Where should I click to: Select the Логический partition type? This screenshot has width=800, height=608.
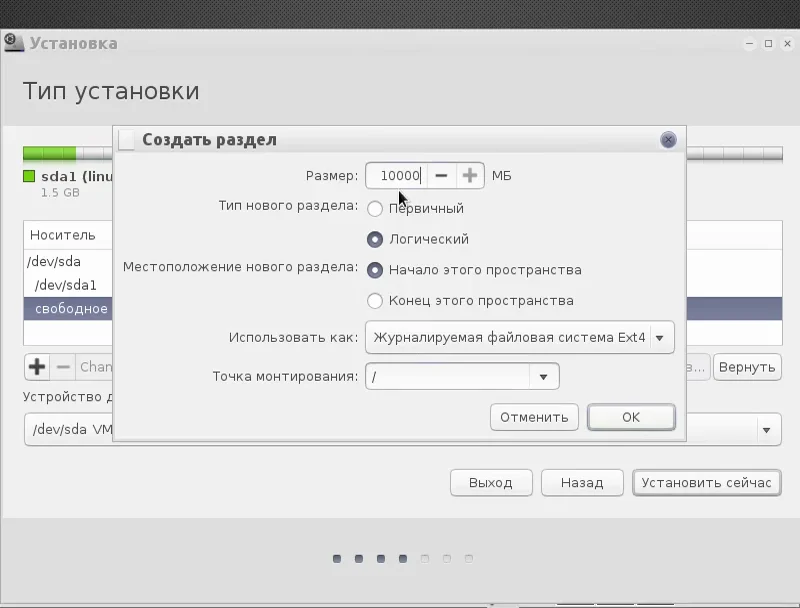pyautogui.click(x=374, y=239)
